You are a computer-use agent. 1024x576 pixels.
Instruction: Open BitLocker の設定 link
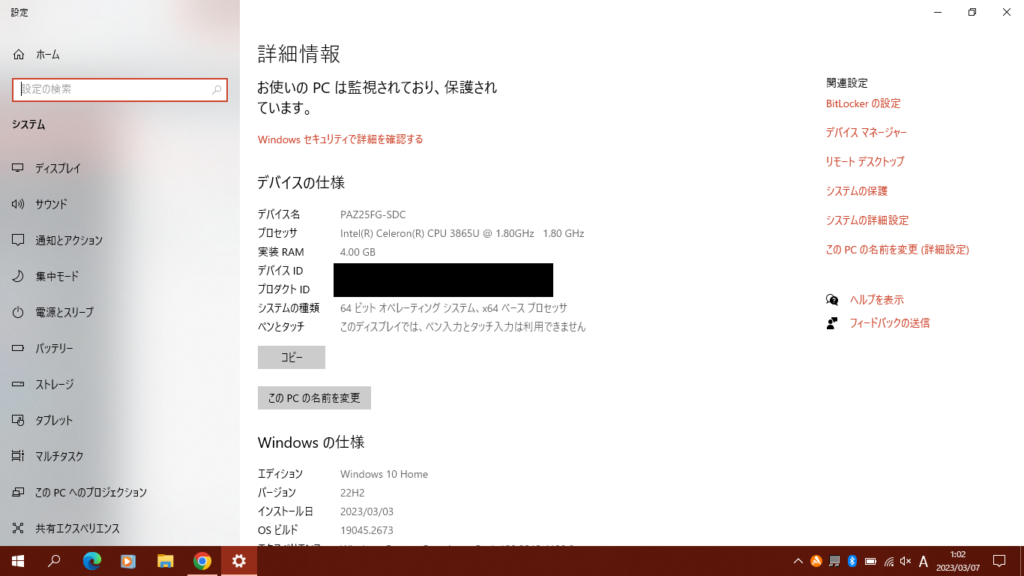[x=863, y=103]
